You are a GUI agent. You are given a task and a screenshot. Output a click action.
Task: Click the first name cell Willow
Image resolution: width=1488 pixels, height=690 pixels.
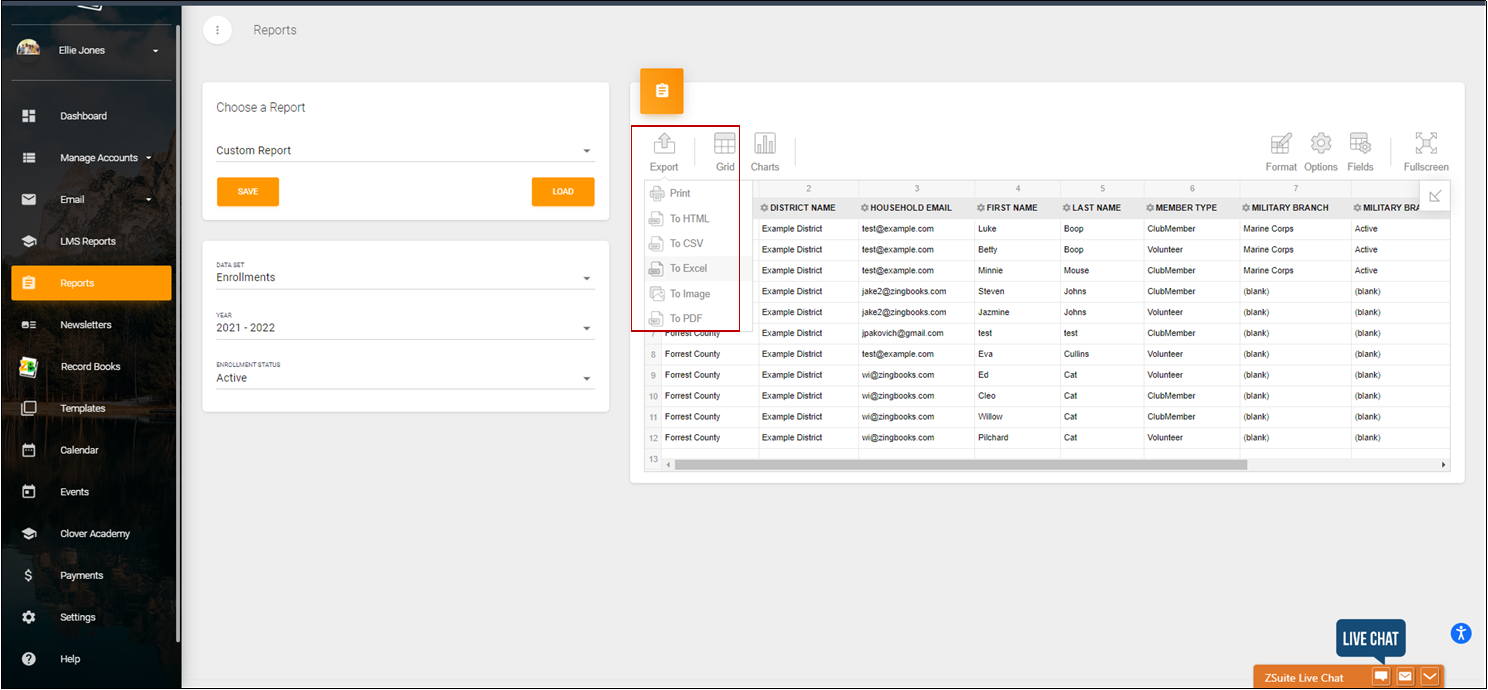pyautogui.click(x=1017, y=416)
